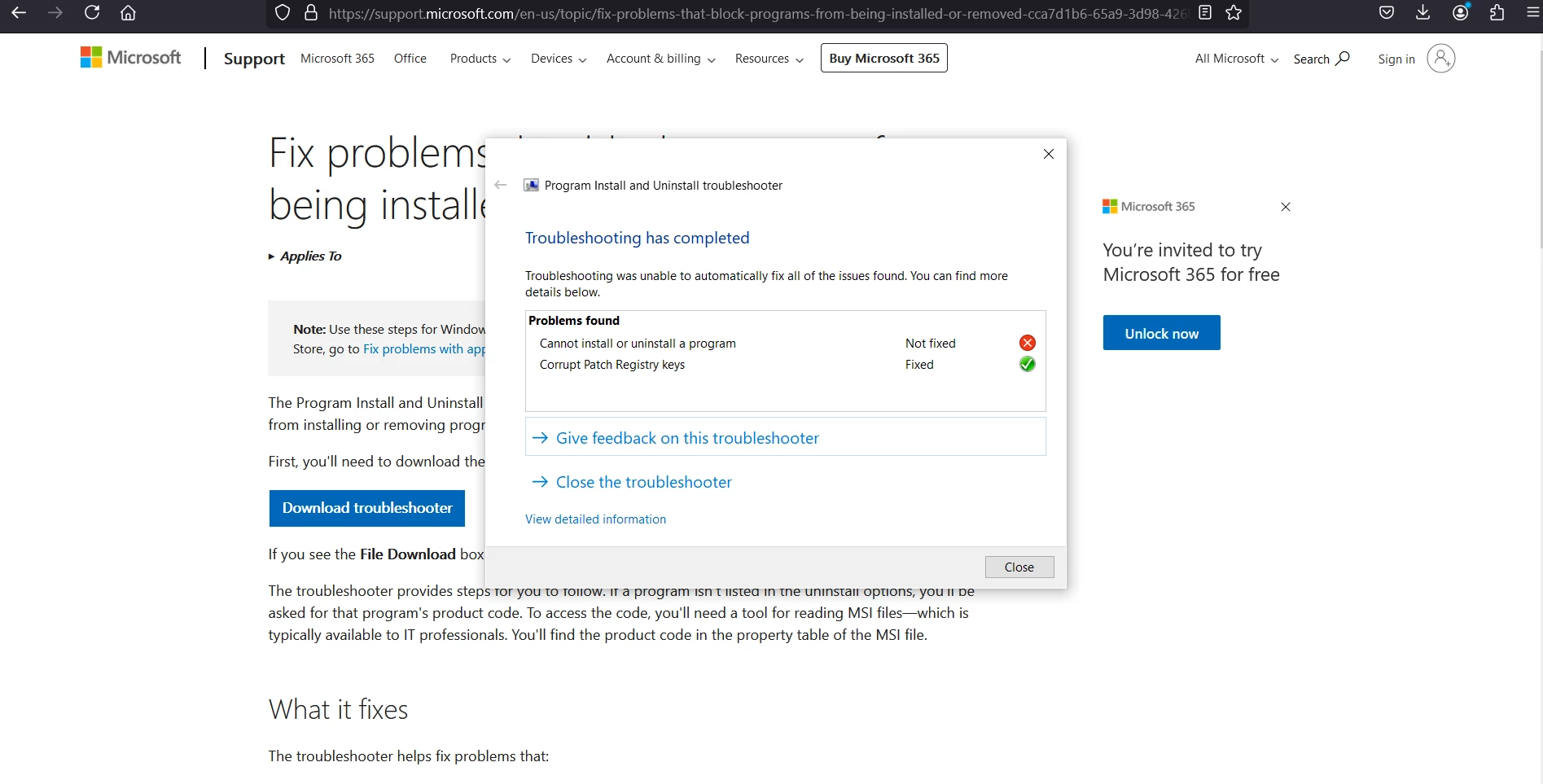
Task: Click the What it fixes heading
Action: (338, 710)
